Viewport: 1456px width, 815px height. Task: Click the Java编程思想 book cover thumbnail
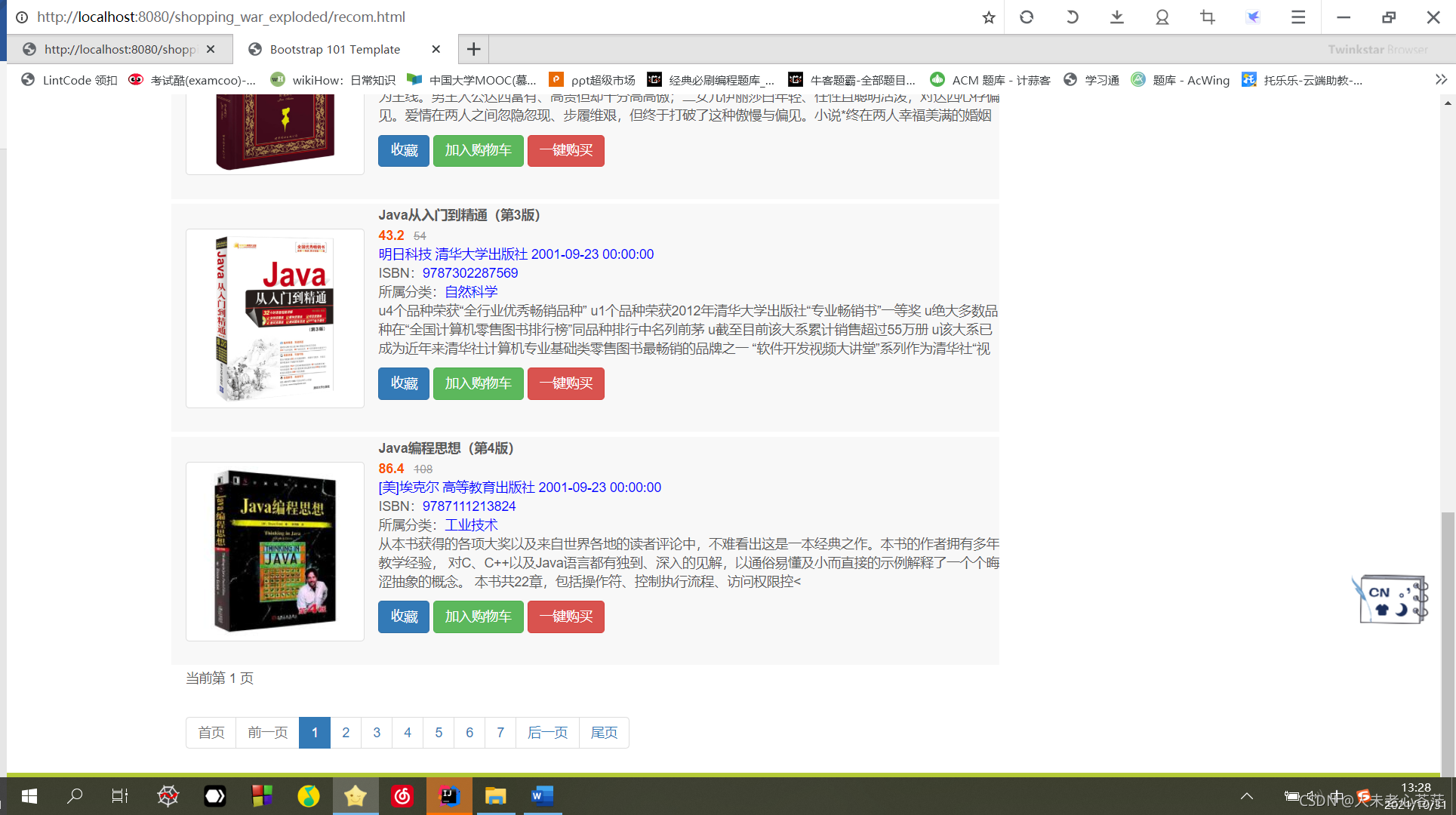tap(275, 551)
